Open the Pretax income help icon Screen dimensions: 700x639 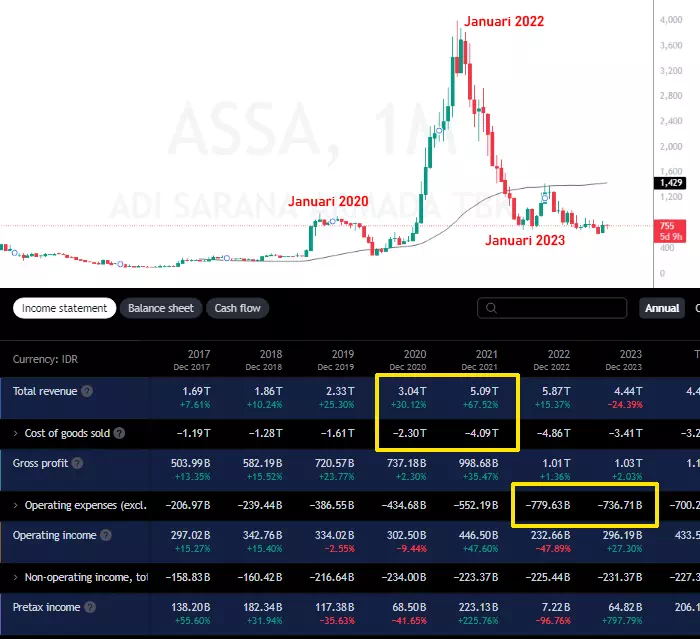click(x=90, y=607)
